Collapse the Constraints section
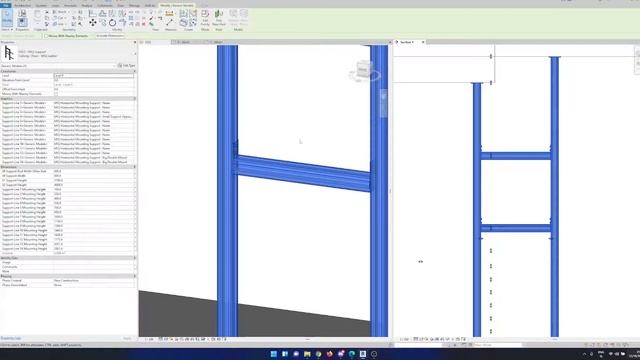 pos(134,71)
